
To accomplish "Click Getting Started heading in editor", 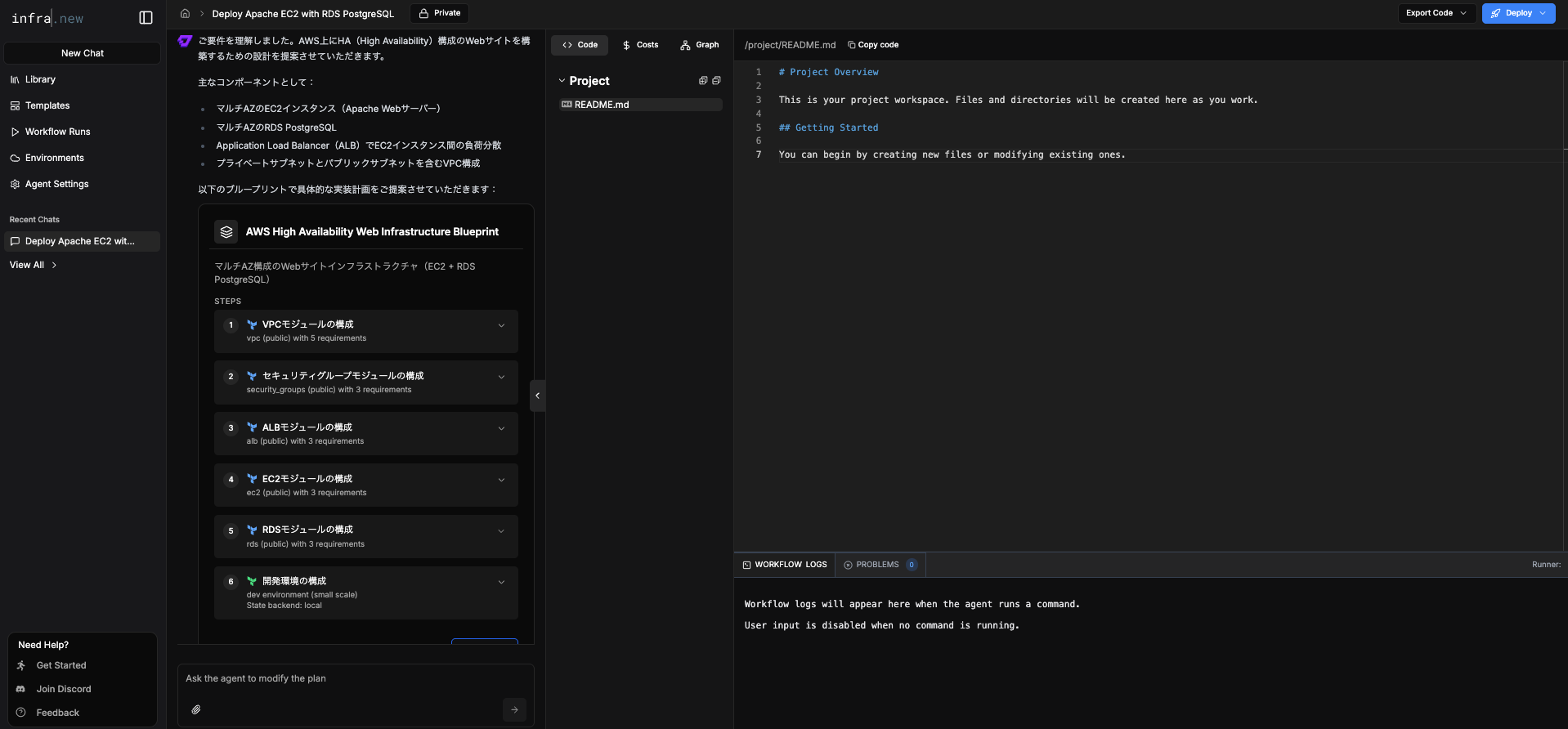I will [828, 127].
